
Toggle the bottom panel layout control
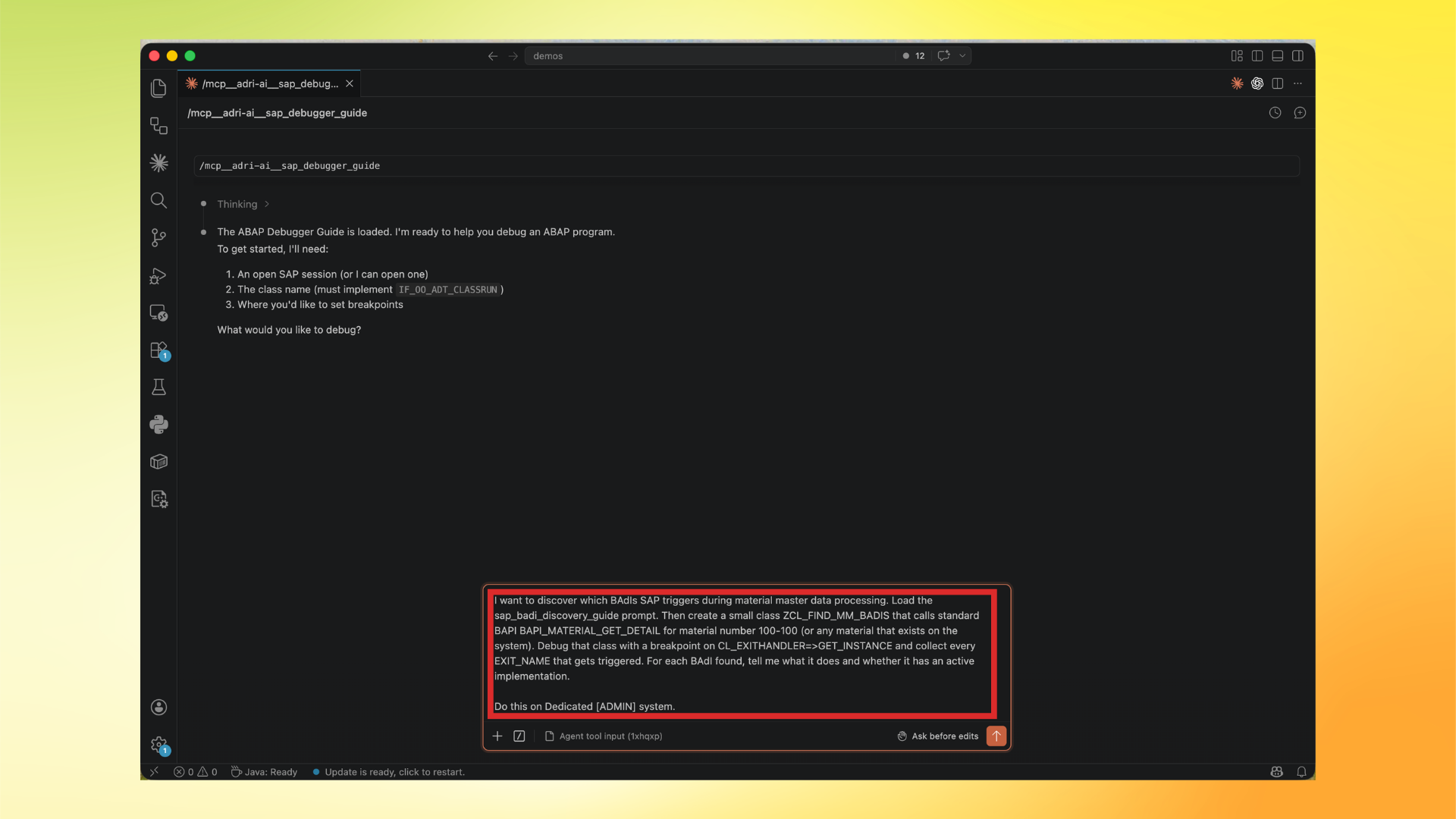1278,55
